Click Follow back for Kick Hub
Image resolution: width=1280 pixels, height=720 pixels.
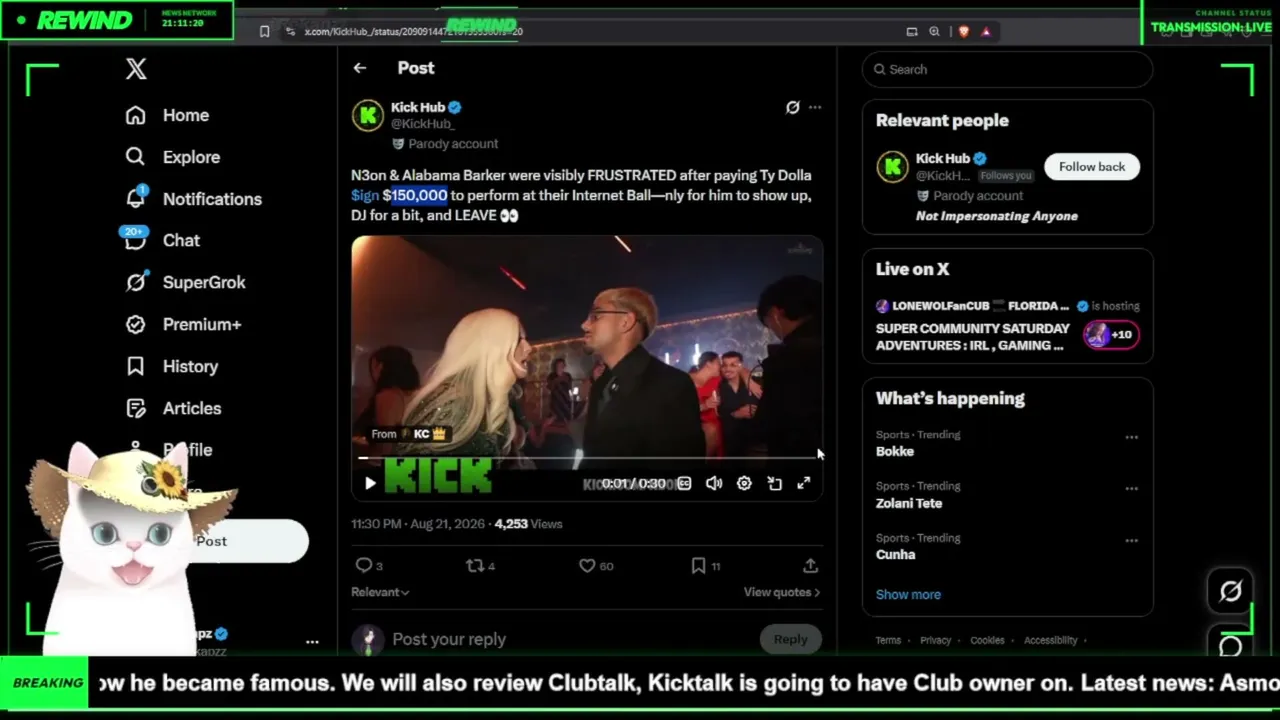(1092, 167)
